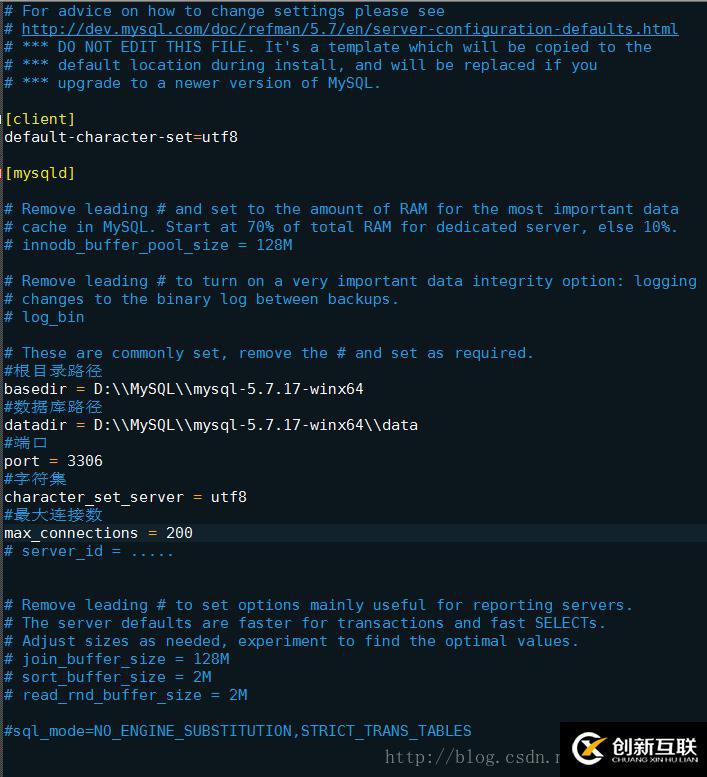Image resolution: width=707 pixels, height=777 pixels.
Task: Click the # log_bin comment line
Action: (x=44, y=317)
